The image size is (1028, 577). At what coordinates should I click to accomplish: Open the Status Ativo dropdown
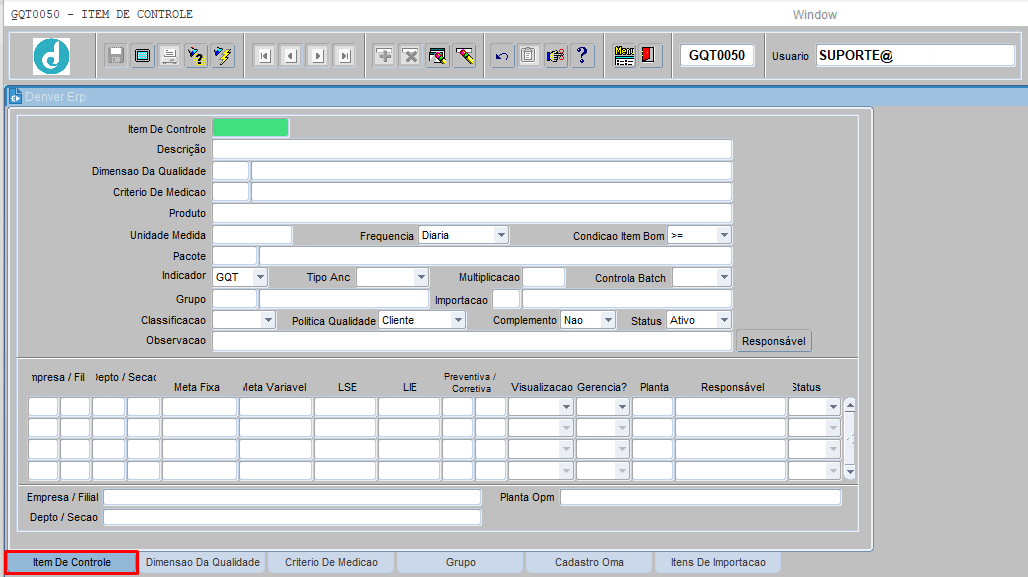(x=723, y=321)
